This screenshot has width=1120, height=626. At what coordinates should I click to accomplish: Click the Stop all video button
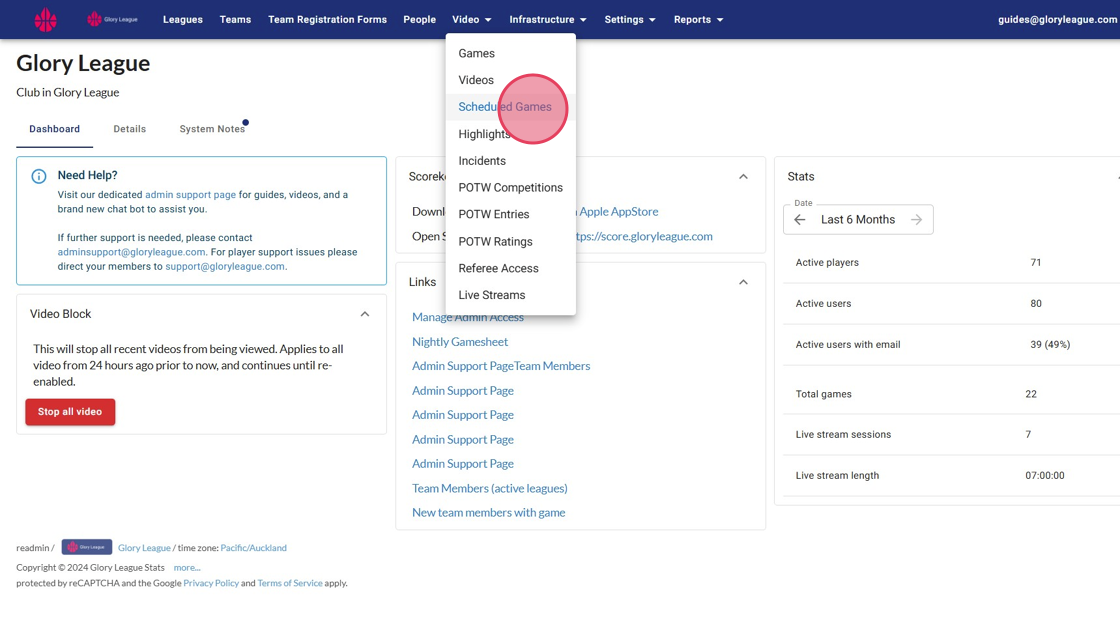coord(70,412)
